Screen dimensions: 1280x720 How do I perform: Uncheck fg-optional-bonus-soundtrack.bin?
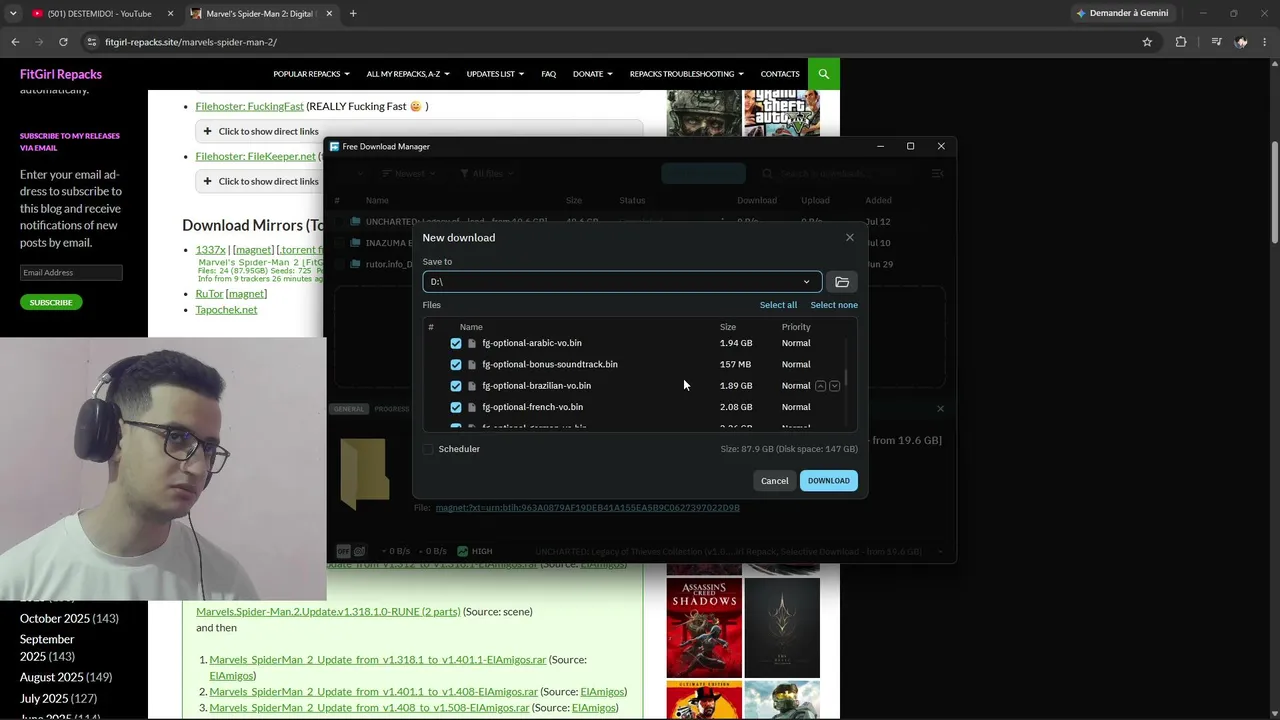[456, 364]
